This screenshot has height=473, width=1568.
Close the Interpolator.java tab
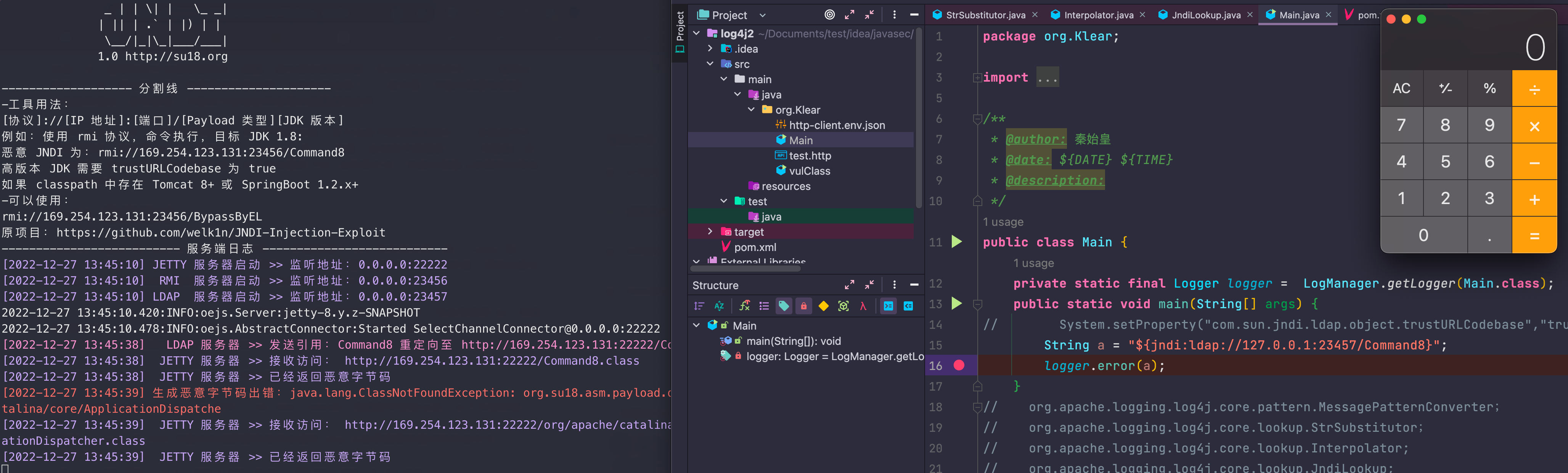click(1142, 14)
